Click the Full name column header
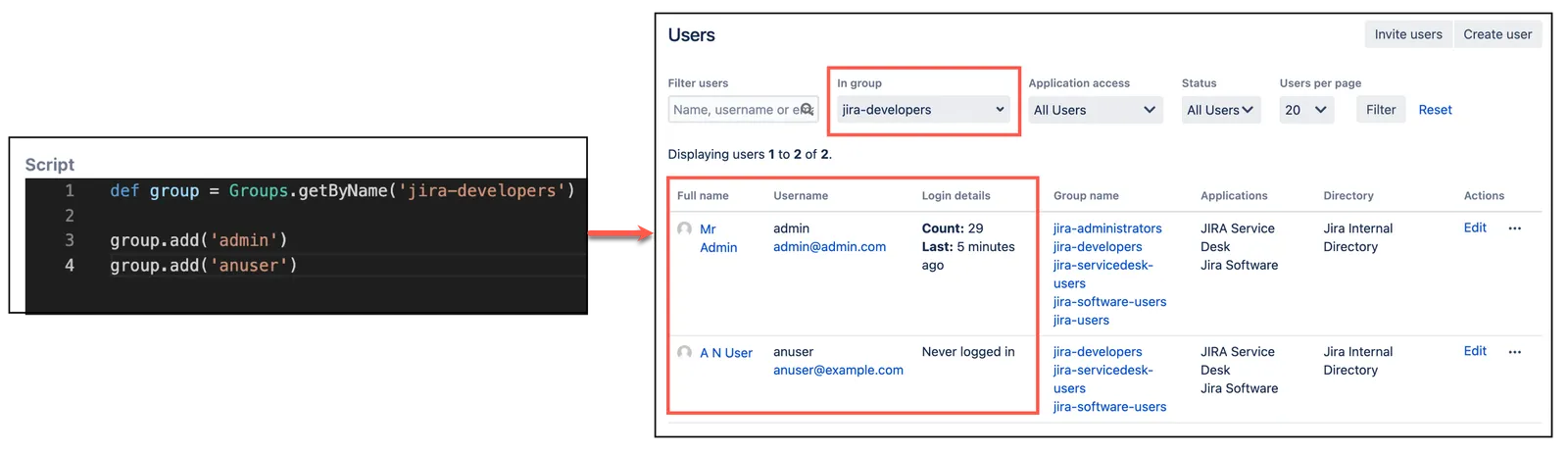This screenshot has width=1568, height=454. tap(703, 196)
